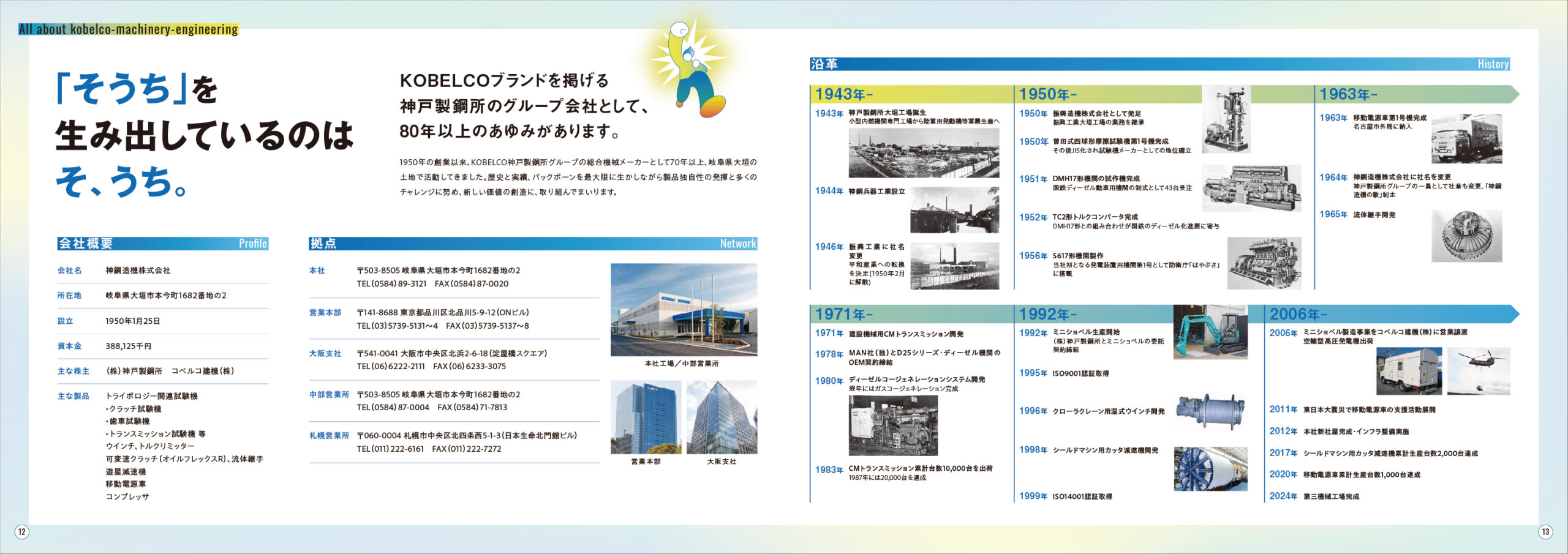The width and height of the screenshot is (1568, 554).
Task: Click the page 13 number circle
Action: pyautogui.click(x=1545, y=531)
